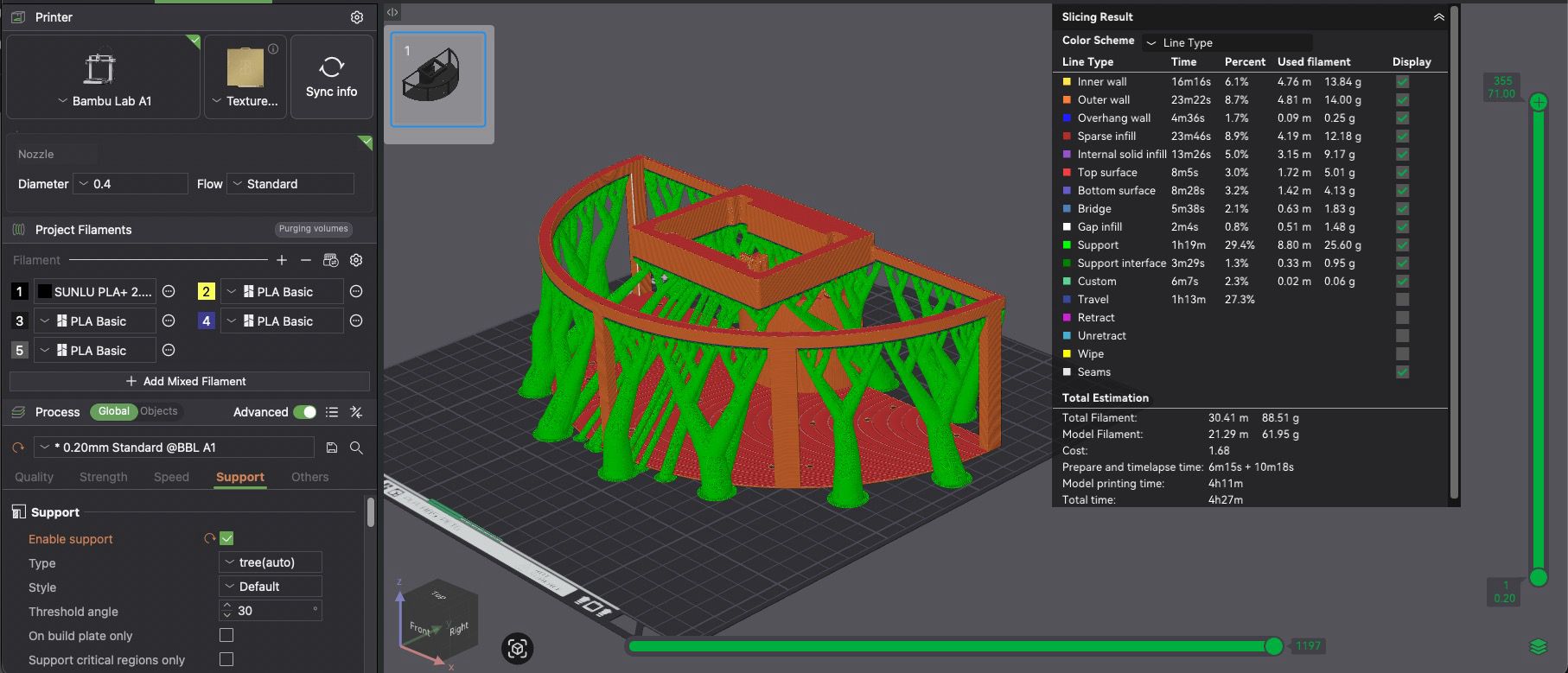This screenshot has height=673, width=1568.
Task: Open Color Scheme Line Type dropdown
Action: (x=1227, y=42)
